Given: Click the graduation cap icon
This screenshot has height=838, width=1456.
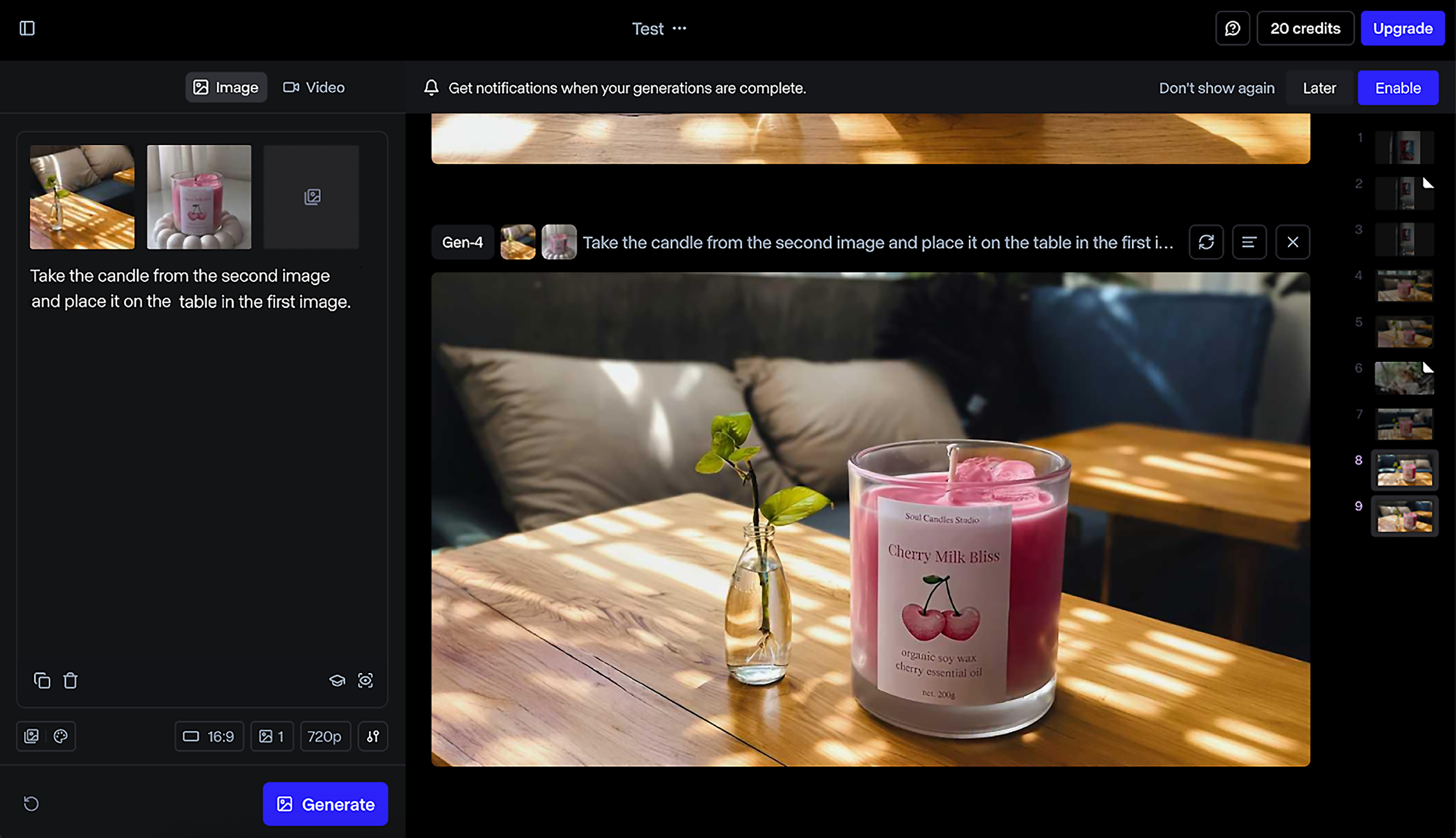Looking at the screenshot, I should [x=337, y=680].
